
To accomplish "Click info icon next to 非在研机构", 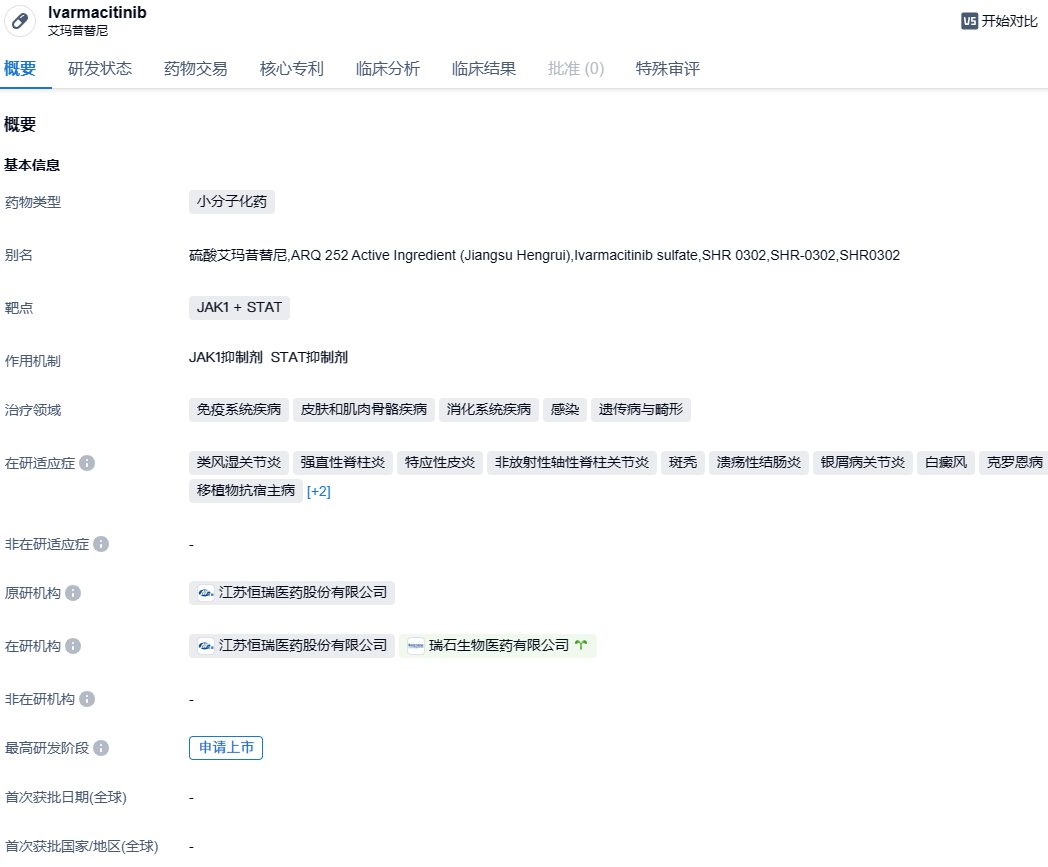I will click(x=87, y=699).
